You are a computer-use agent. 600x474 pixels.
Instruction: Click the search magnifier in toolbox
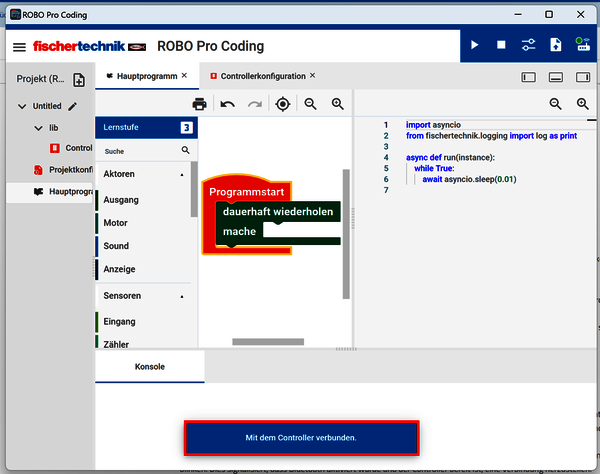click(186, 150)
